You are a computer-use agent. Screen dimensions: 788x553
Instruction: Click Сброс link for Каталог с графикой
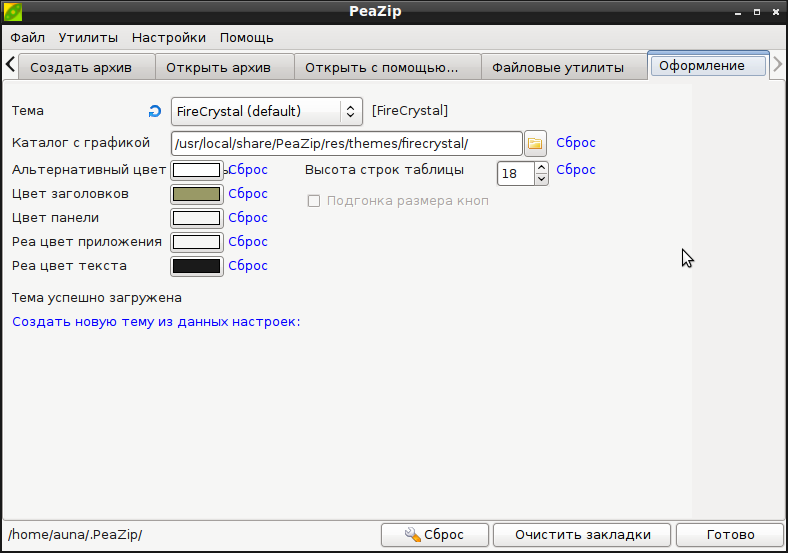click(x=576, y=143)
